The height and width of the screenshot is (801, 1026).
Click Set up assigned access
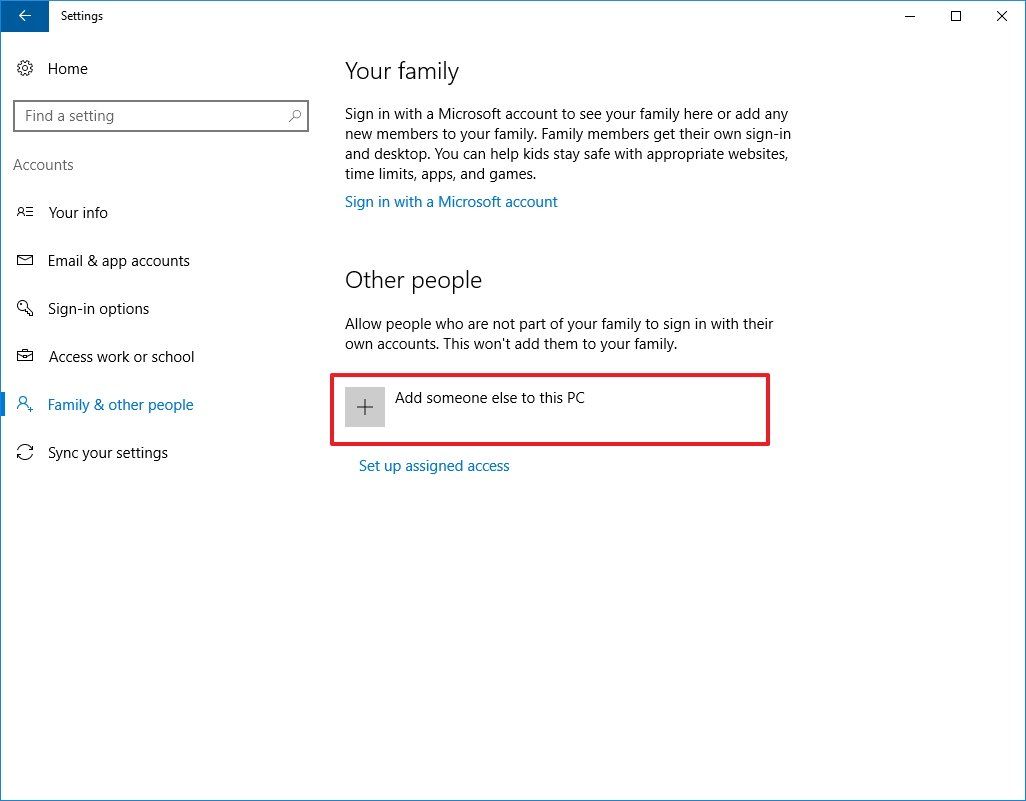click(434, 466)
